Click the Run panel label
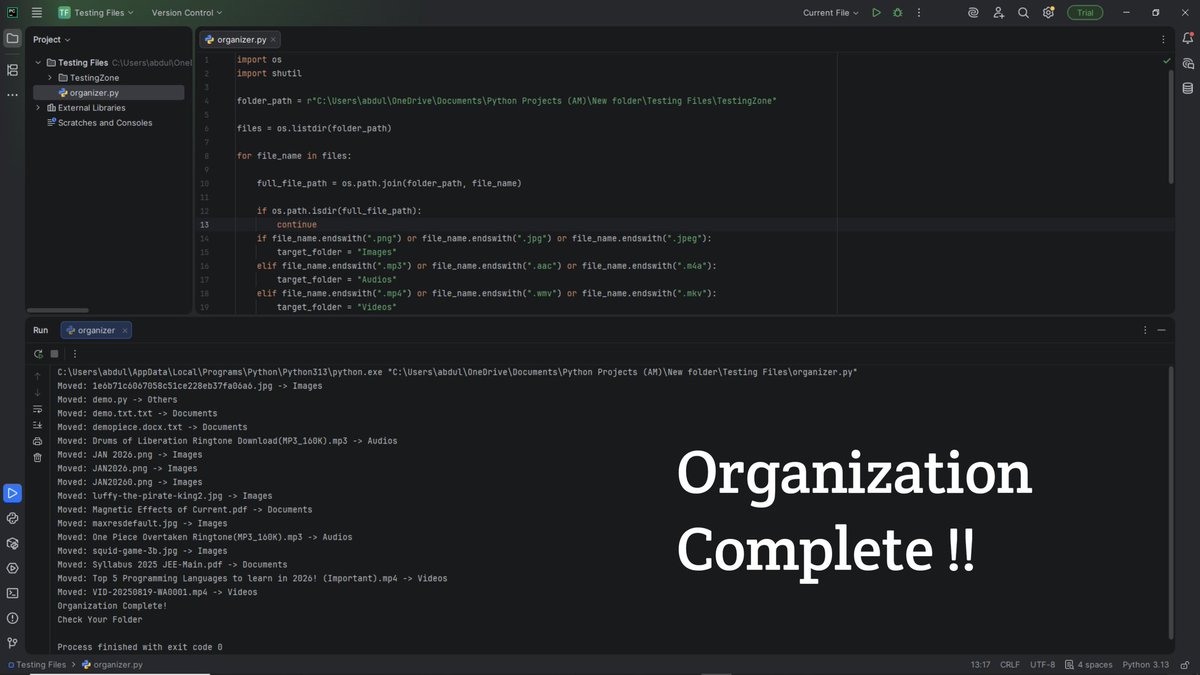The width and height of the screenshot is (1200, 675). (40, 330)
